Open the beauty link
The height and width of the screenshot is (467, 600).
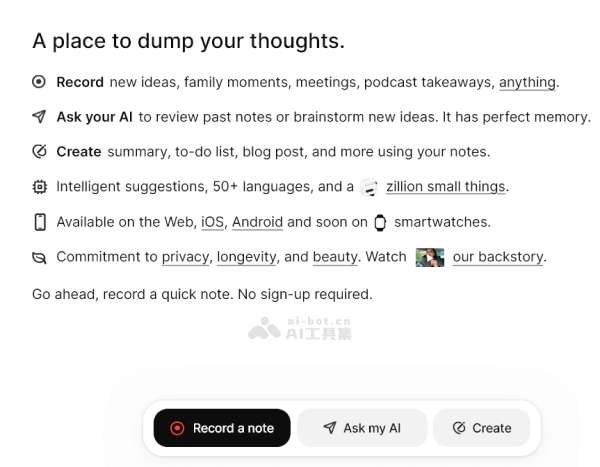click(x=335, y=257)
